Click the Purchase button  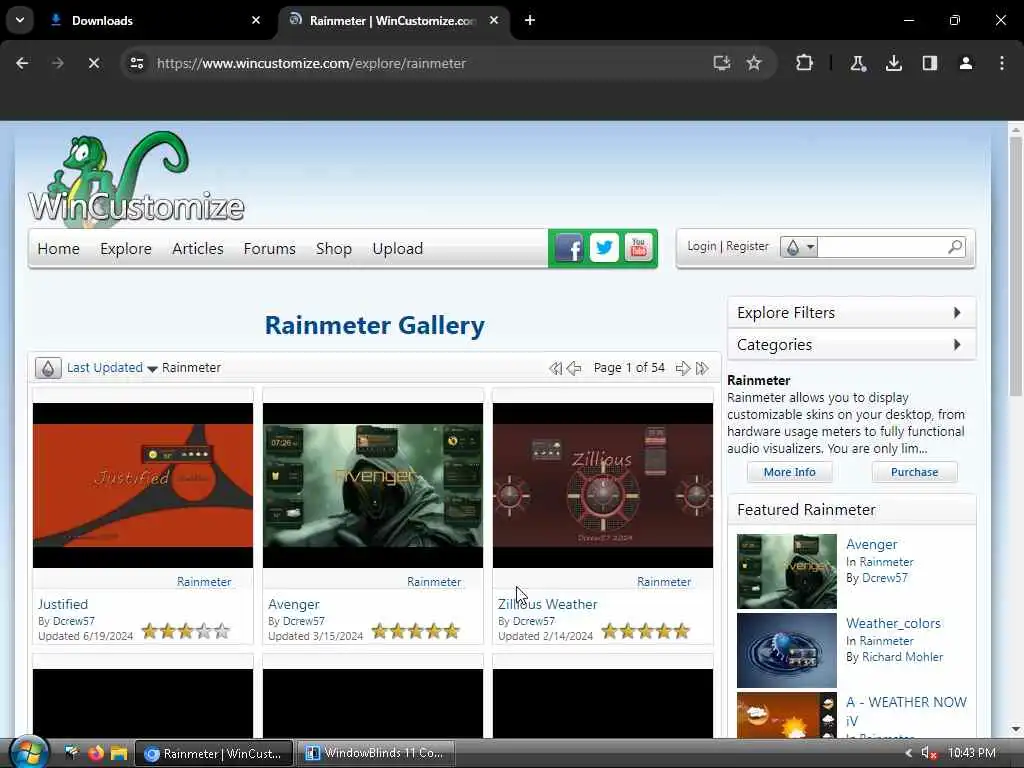coord(914,472)
